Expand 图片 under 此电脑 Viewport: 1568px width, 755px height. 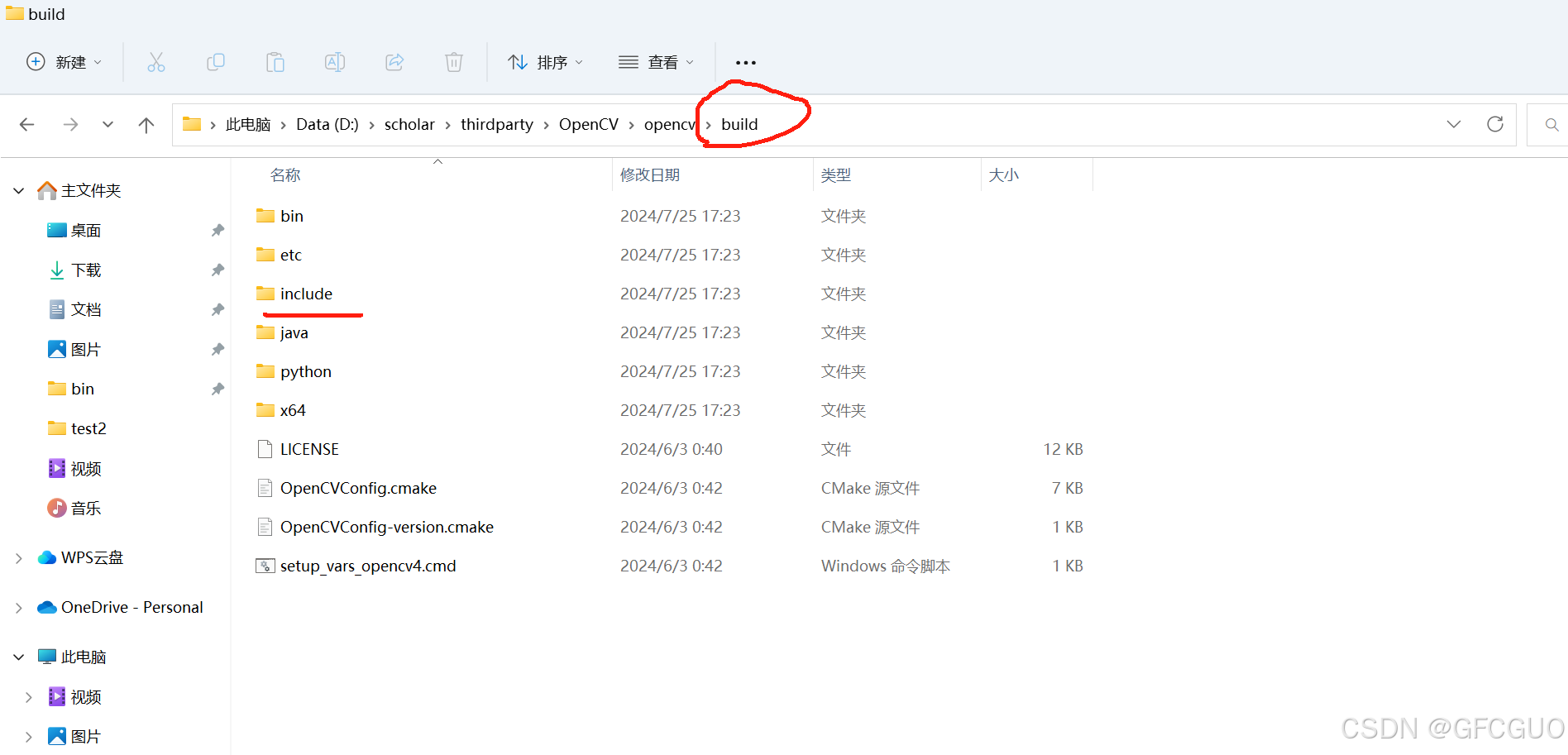pos(29,737)
